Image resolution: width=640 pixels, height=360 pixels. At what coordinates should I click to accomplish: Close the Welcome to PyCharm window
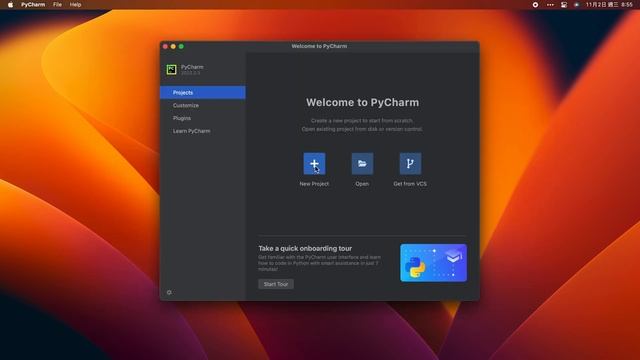(x=165, y=47)
